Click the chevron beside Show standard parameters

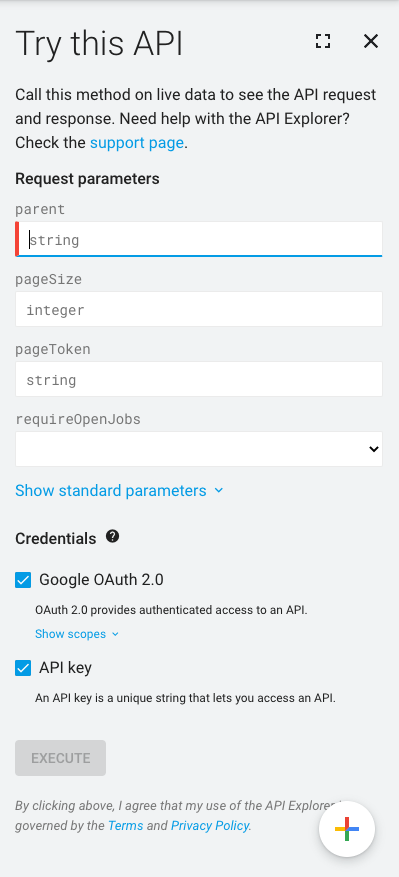[x=219, y=491]
